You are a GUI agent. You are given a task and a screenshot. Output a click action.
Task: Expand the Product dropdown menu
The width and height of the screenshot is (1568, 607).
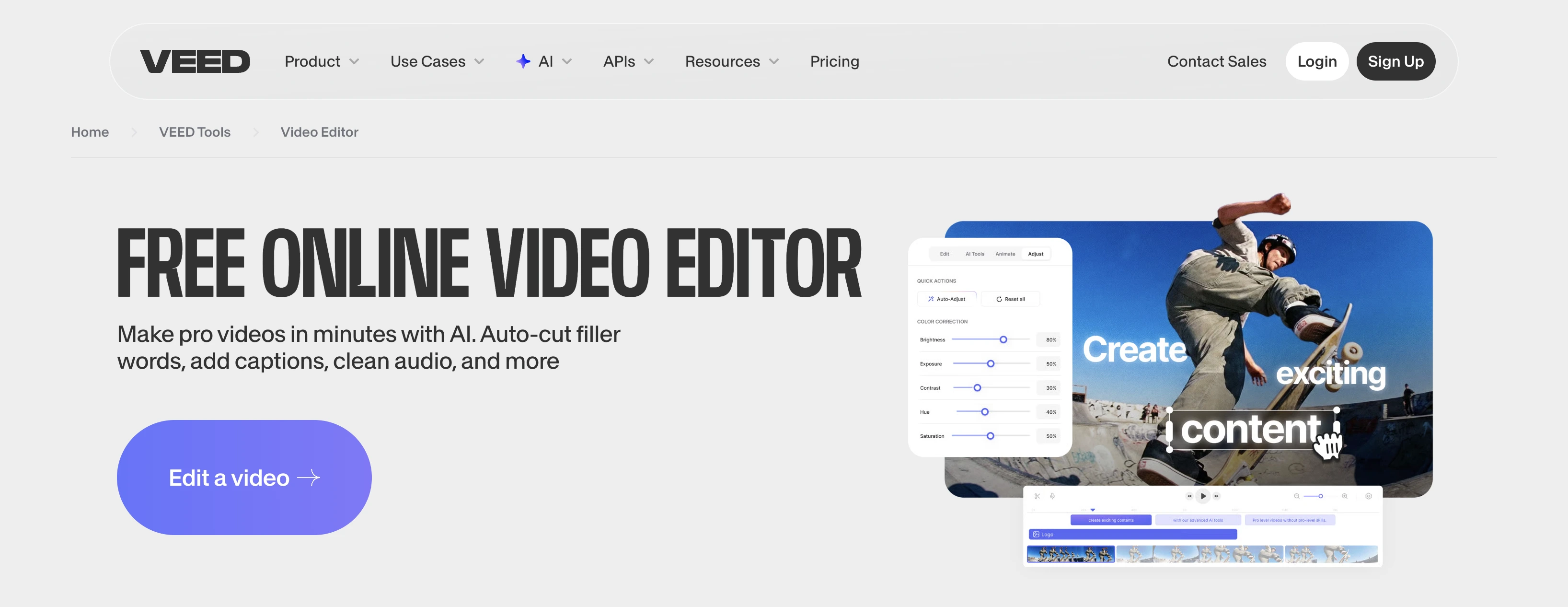[x=322, y=61]
